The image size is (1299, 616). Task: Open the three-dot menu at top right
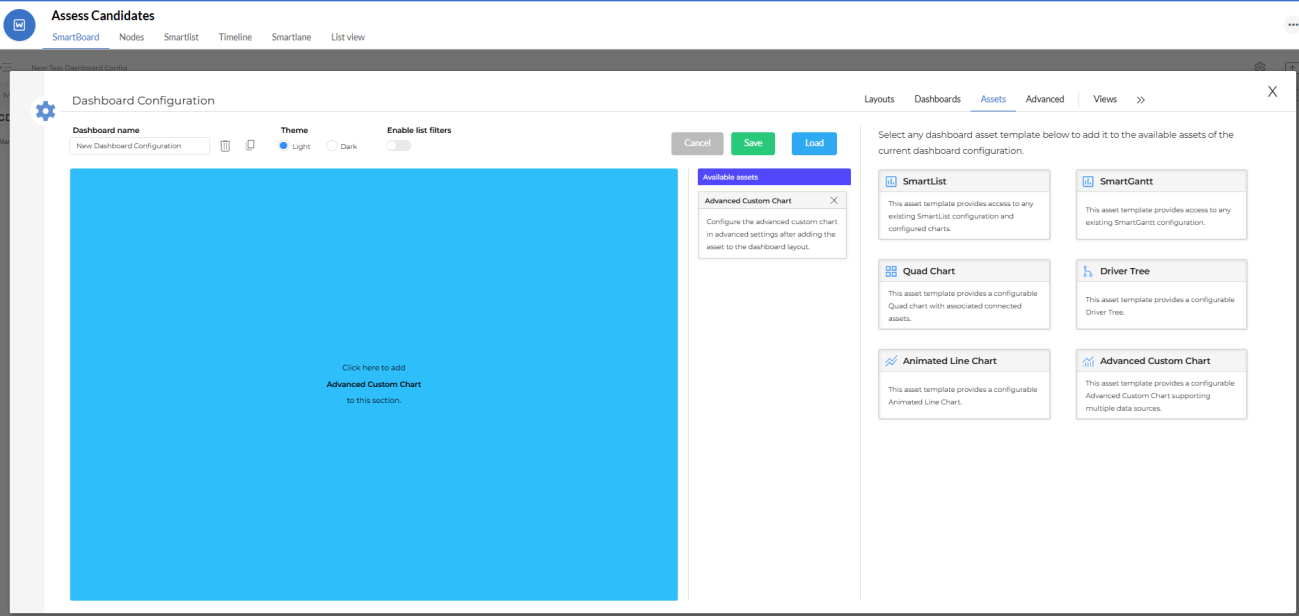1292,25
